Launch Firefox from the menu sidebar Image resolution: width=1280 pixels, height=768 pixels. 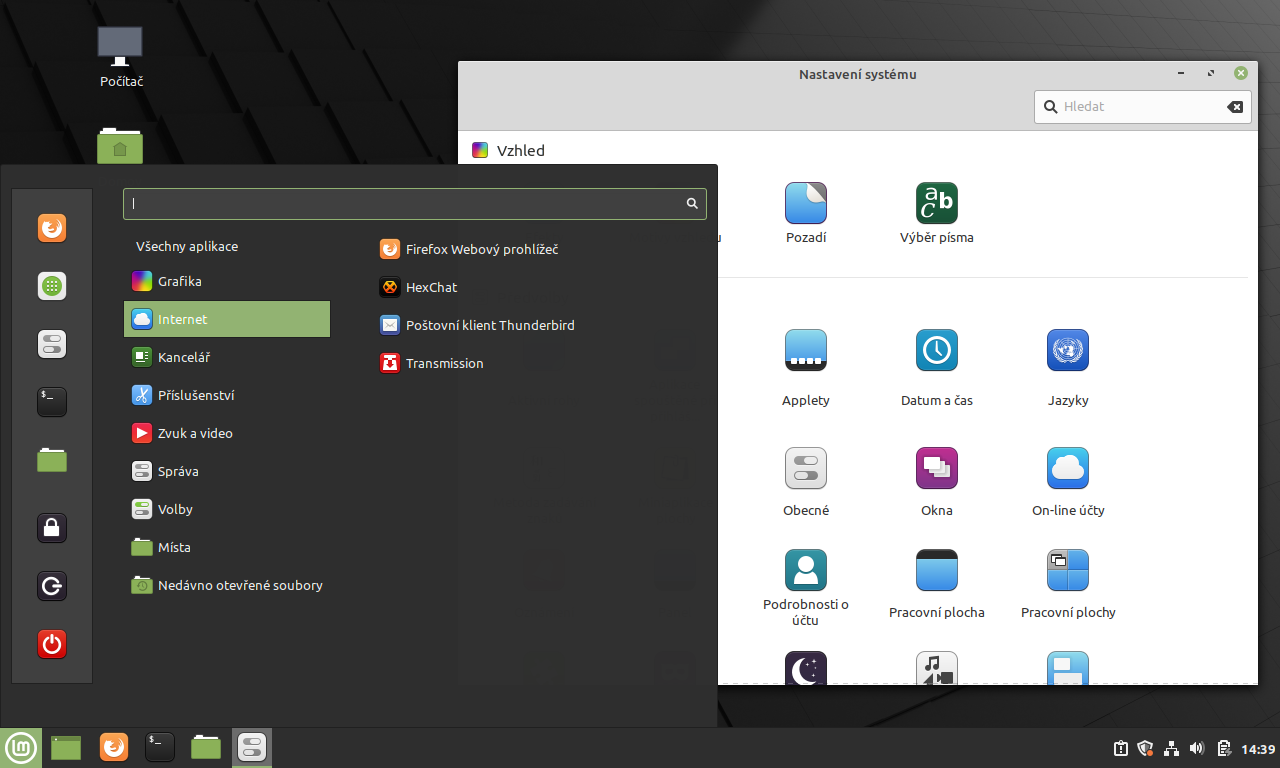51,227
